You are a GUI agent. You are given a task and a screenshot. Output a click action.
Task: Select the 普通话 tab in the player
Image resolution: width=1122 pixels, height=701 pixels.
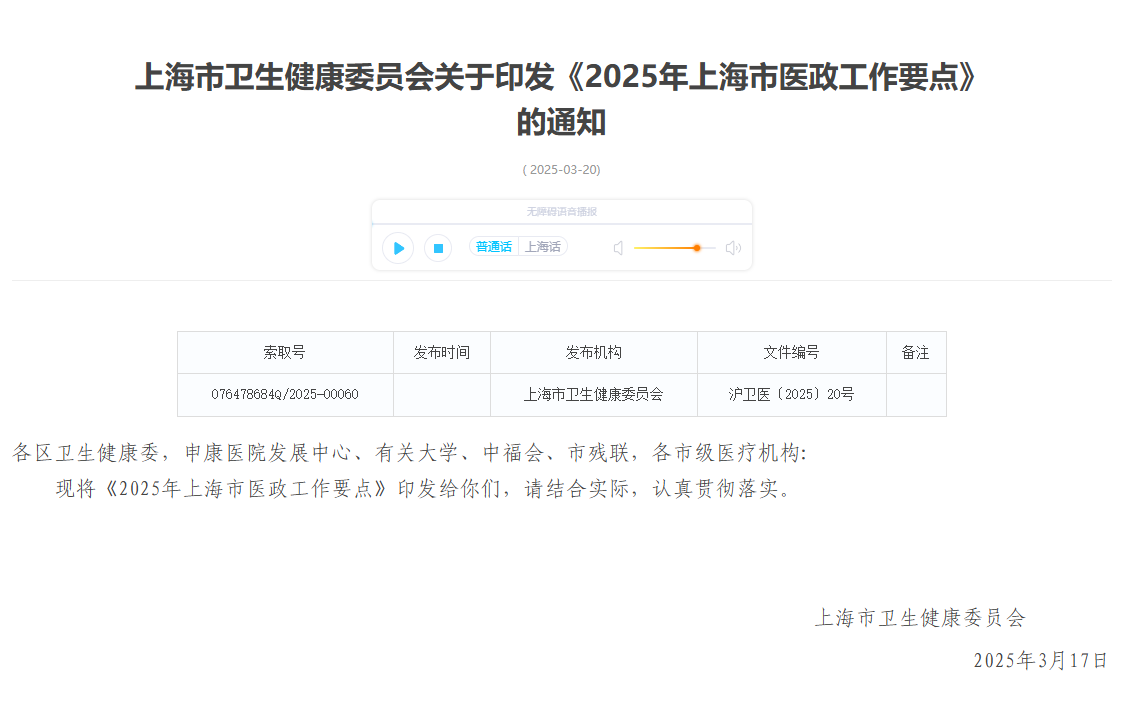click(x=494, y=246)
